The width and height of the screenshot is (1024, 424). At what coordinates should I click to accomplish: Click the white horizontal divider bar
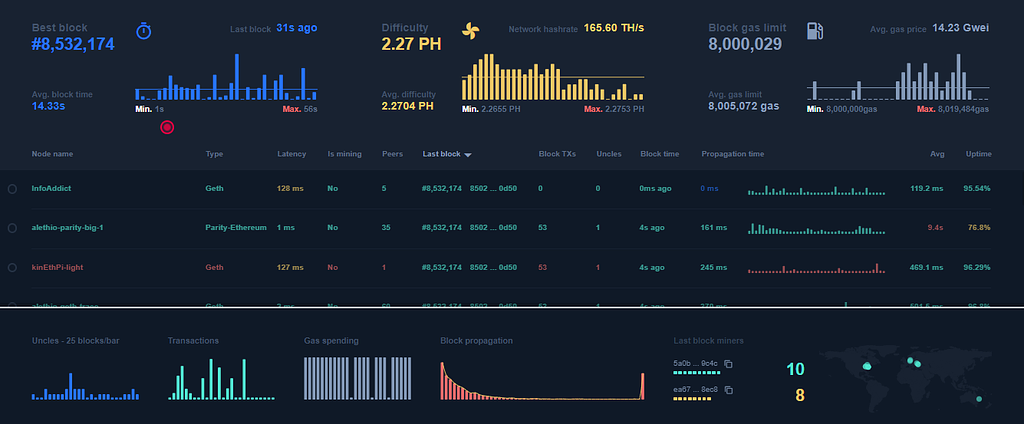click(x=512, y=306)
